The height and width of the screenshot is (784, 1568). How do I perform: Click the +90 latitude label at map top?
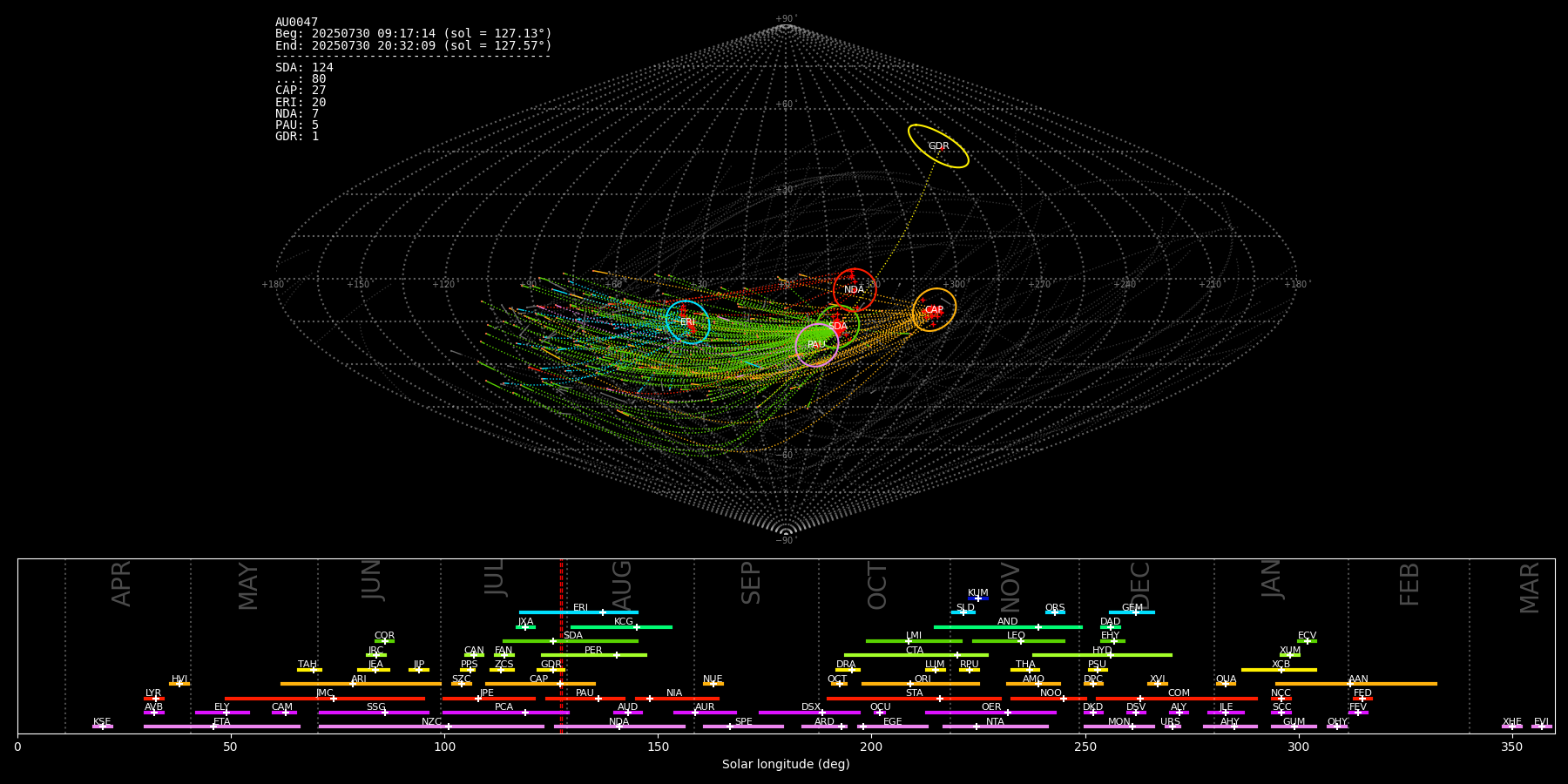tap(786, 19)
